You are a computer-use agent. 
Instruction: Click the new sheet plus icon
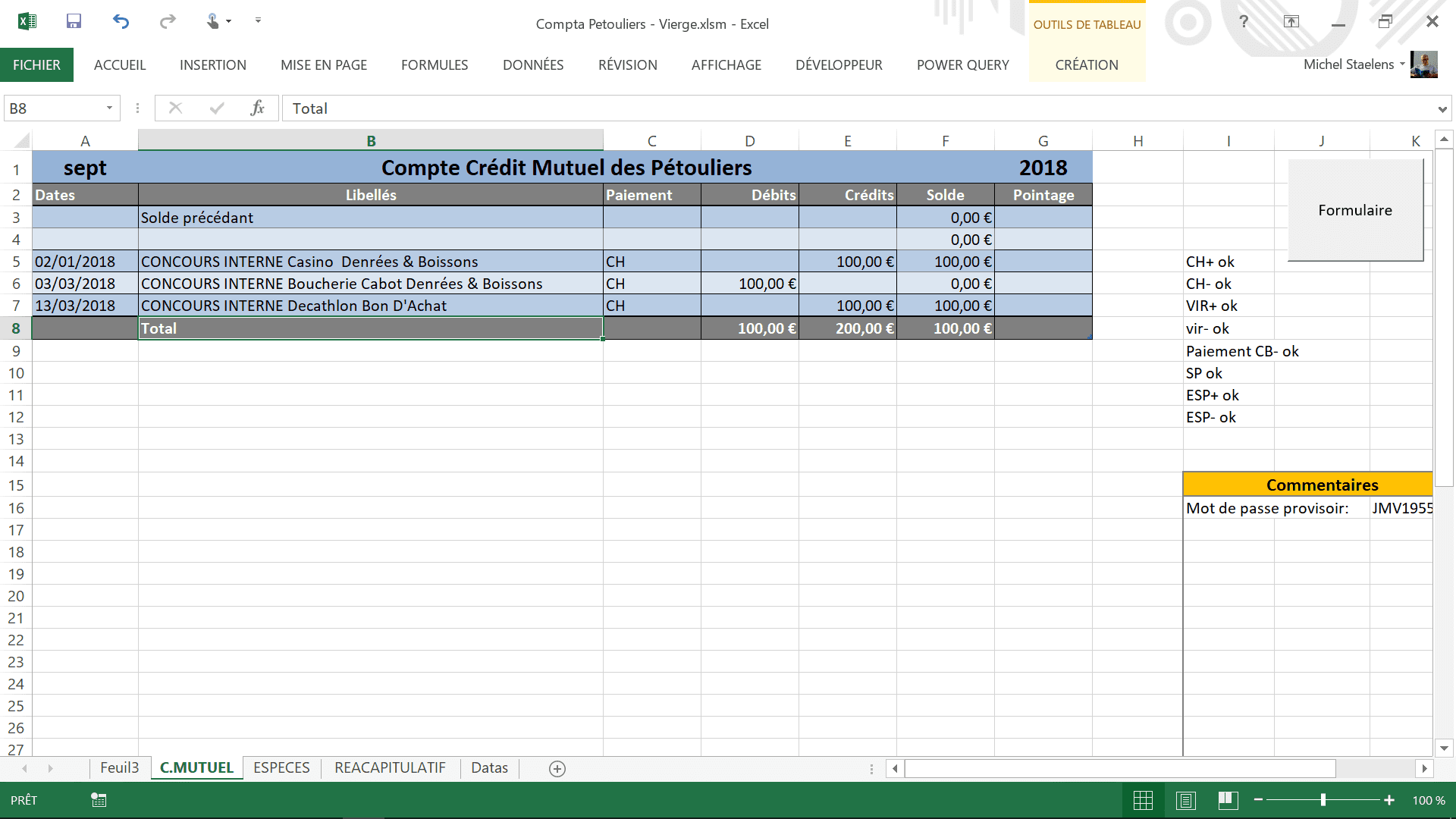(557, 769)
